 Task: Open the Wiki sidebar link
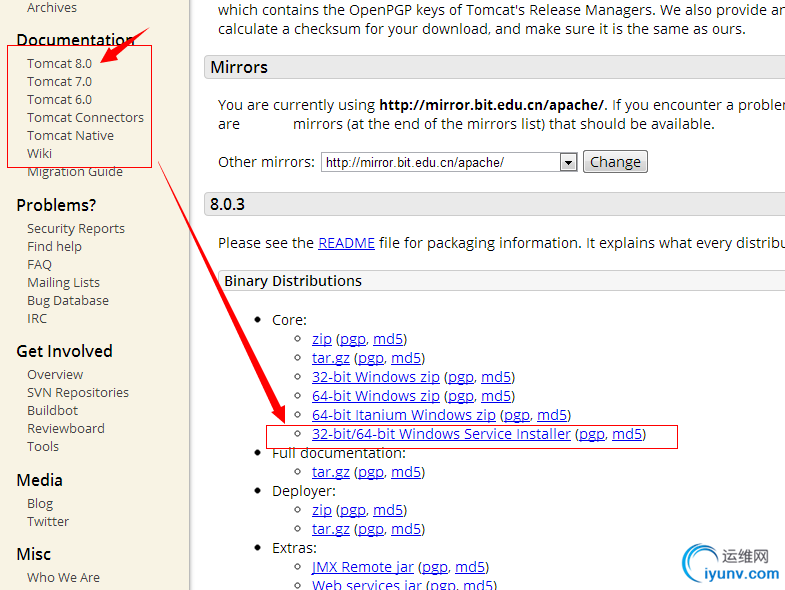coord(40,154)
